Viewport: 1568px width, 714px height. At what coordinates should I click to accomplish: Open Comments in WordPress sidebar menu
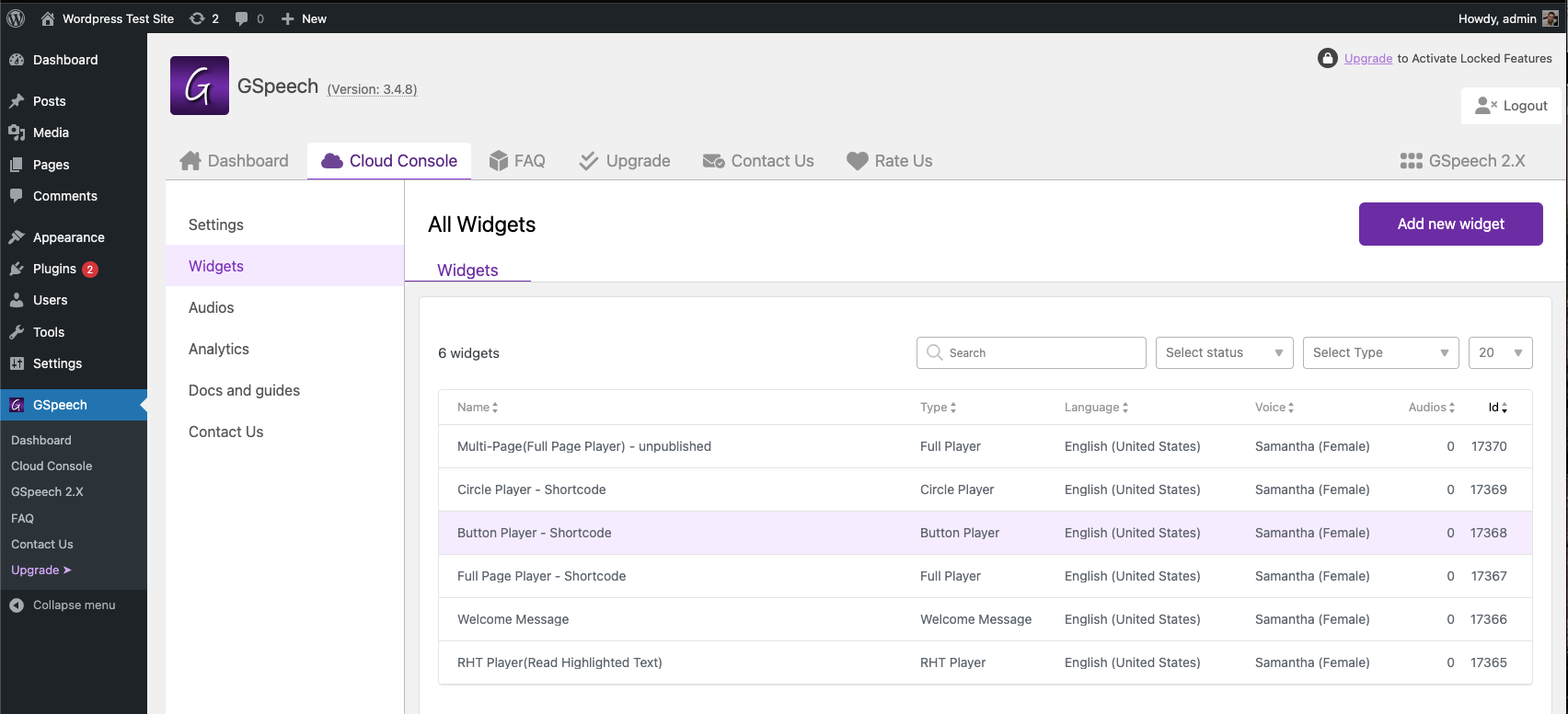pyautogui.click(x=74, y=196)
